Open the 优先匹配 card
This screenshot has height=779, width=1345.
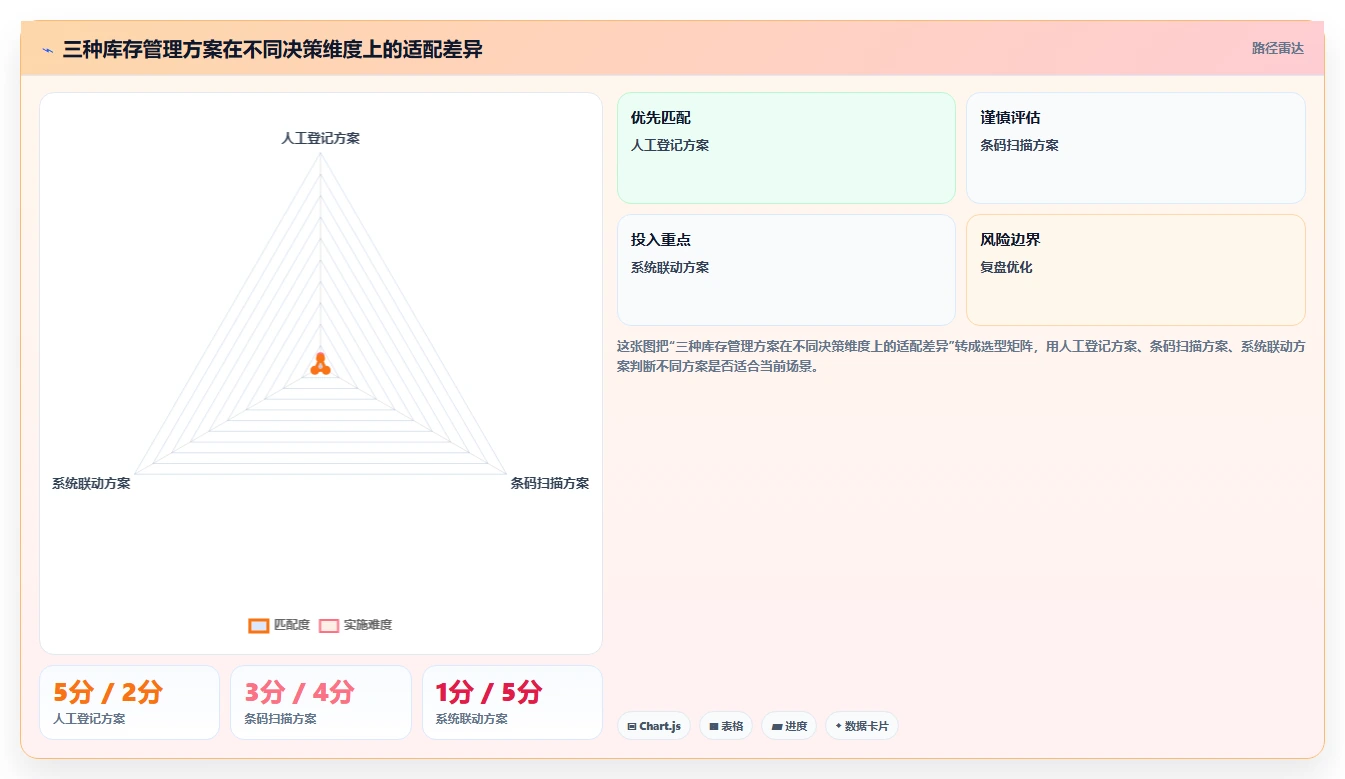(786, 148)
